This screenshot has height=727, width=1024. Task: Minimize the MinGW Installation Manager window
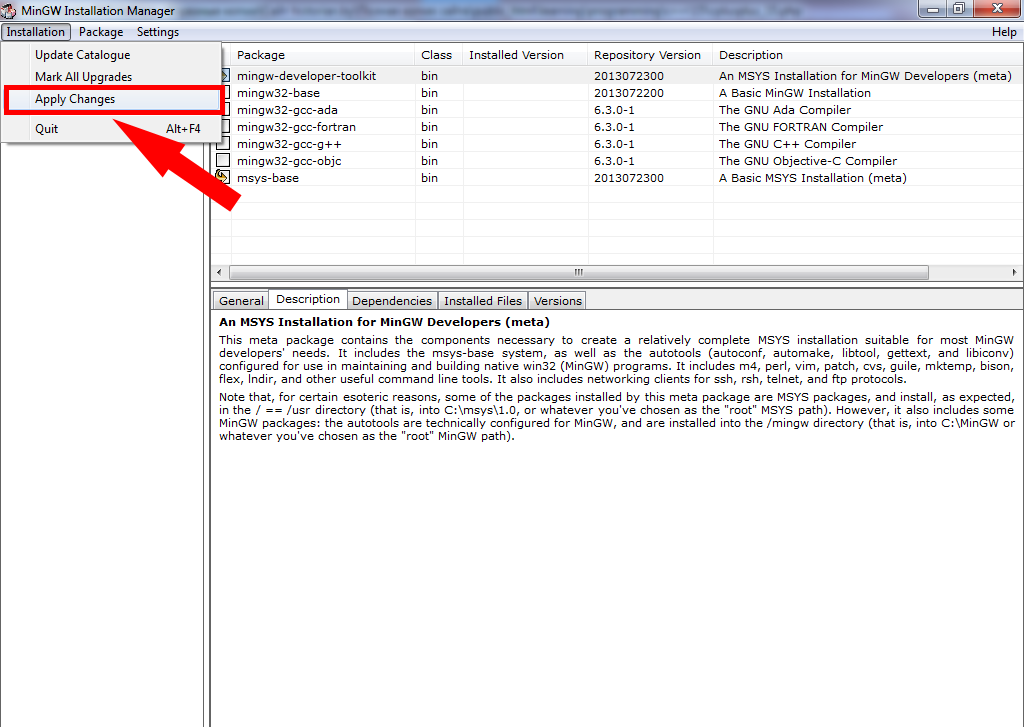(x=934, y=9)
